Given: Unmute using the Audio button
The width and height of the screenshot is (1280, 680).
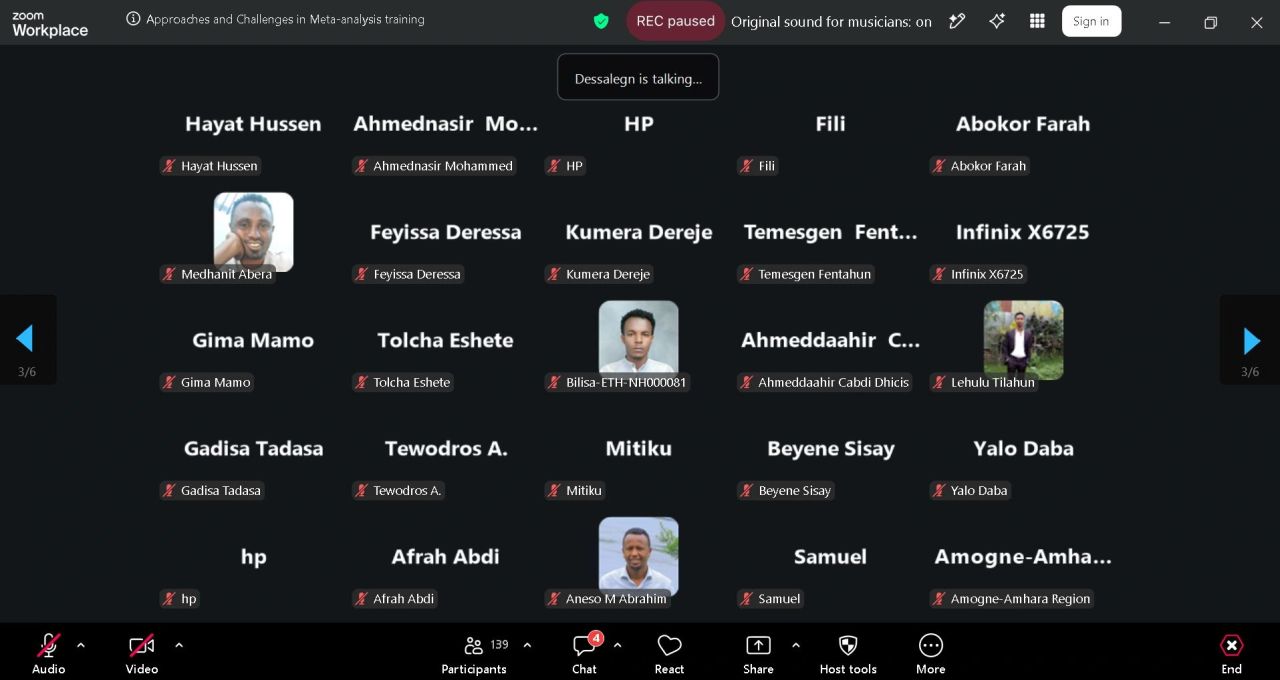Looking at the screenshot, I should (48, 654).
